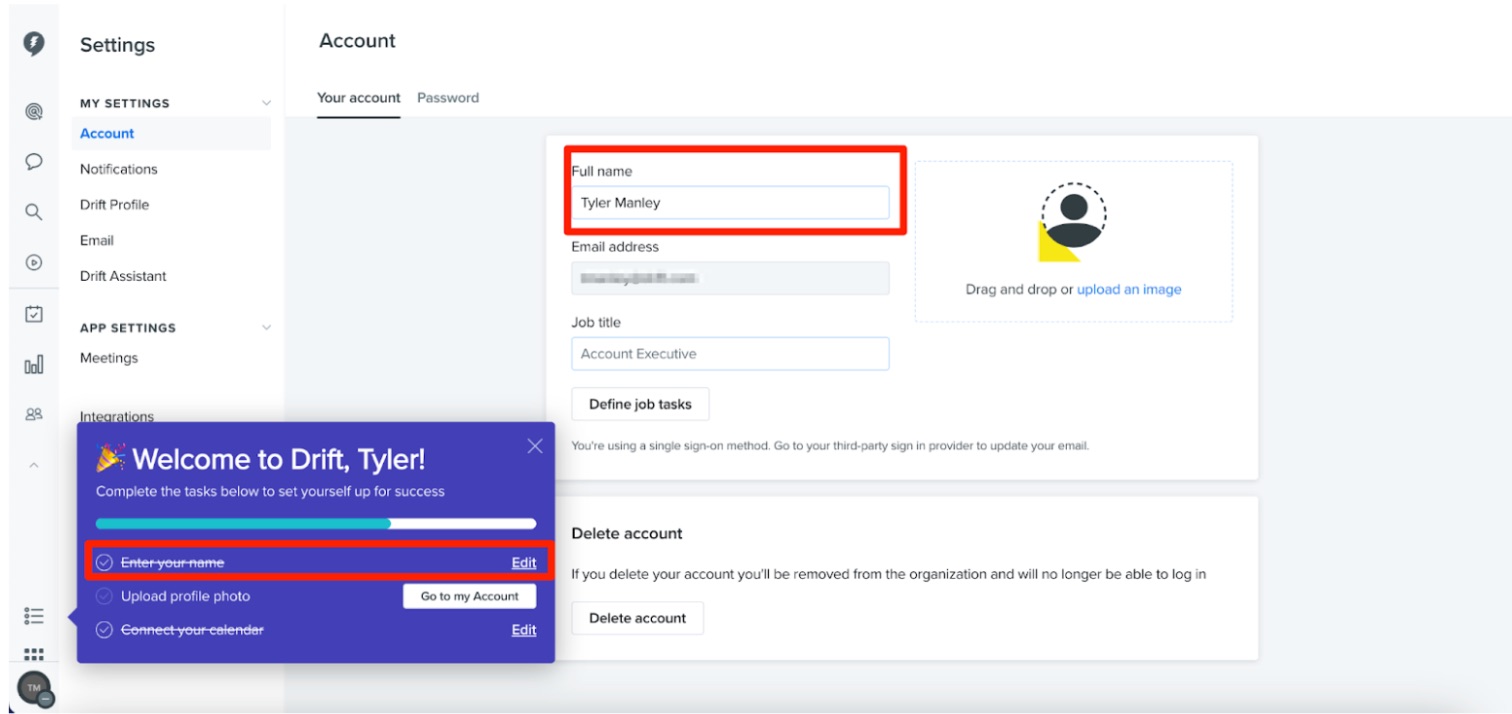Click Edit next to Enter your name
The height and width of the screenshot is (714, 1512).
coord(524,563)
